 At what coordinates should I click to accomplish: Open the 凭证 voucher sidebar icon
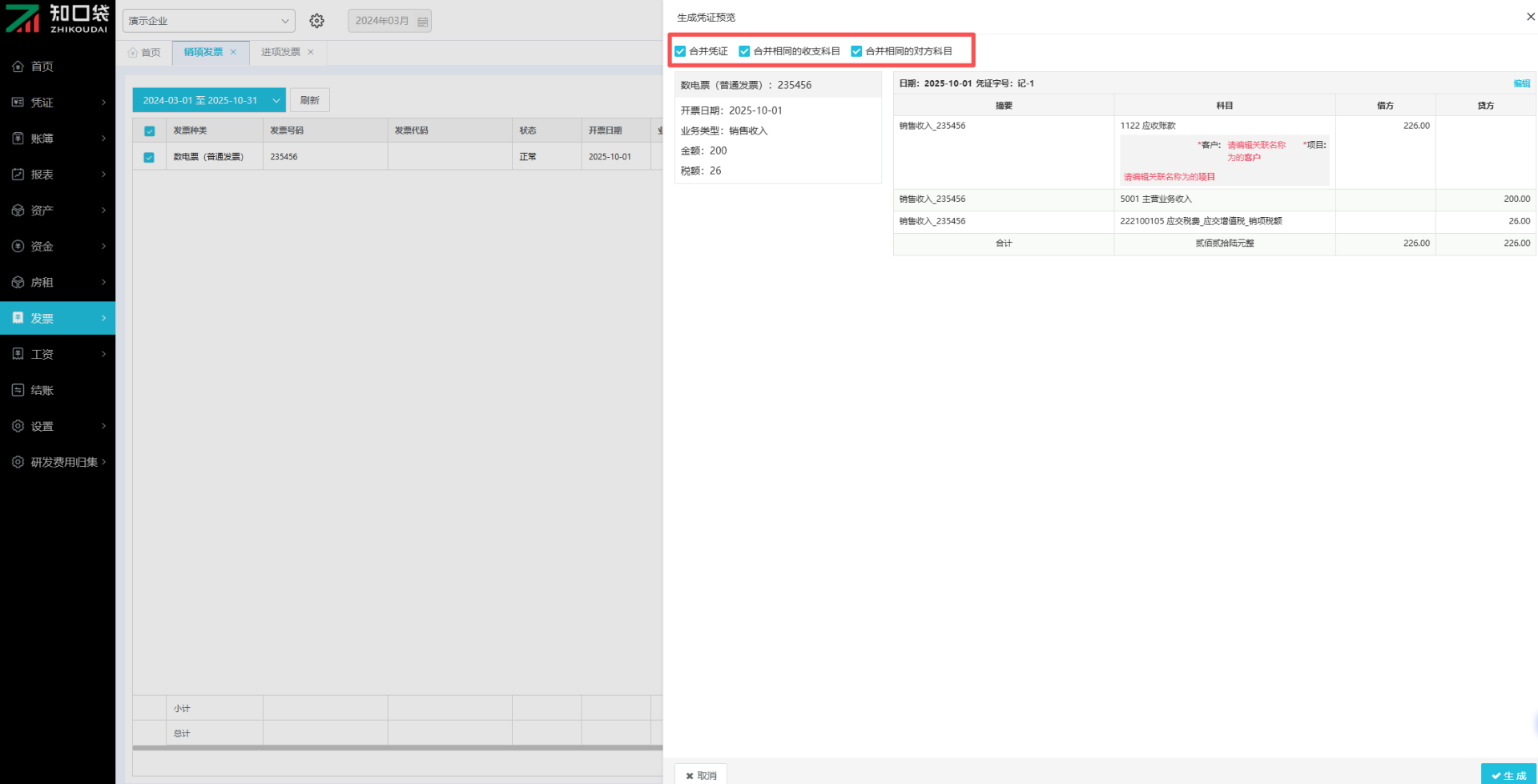[18, 103]
